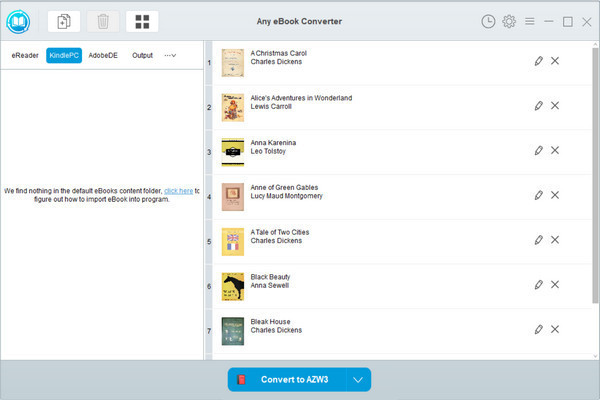
Task: Click the book list vertical scrollbar
Action: [x=595, y=175]
